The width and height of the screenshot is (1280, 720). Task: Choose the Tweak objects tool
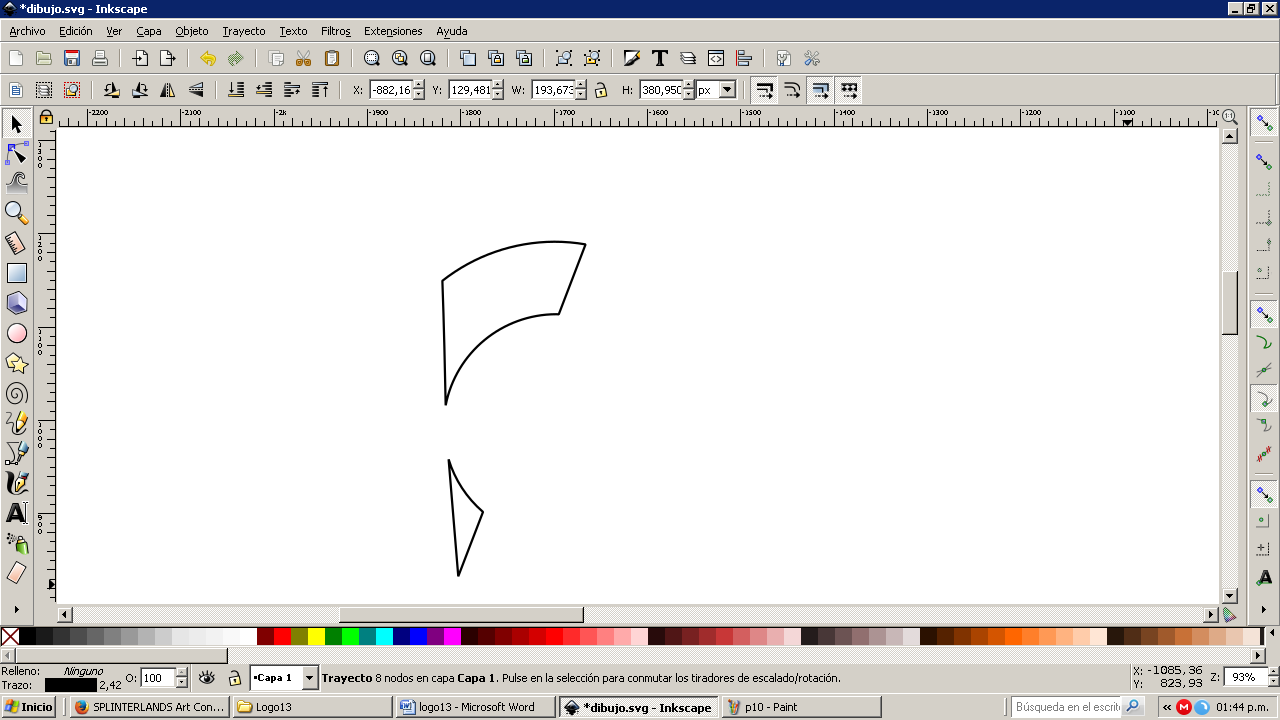17,183
